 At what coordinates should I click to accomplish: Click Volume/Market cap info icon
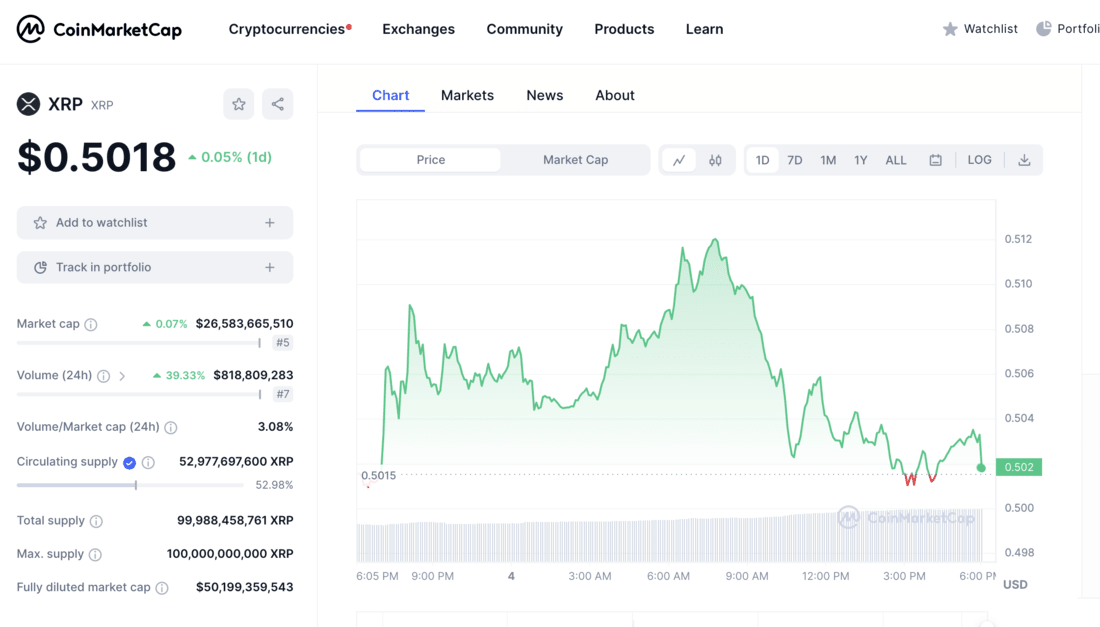coord(170,427)
